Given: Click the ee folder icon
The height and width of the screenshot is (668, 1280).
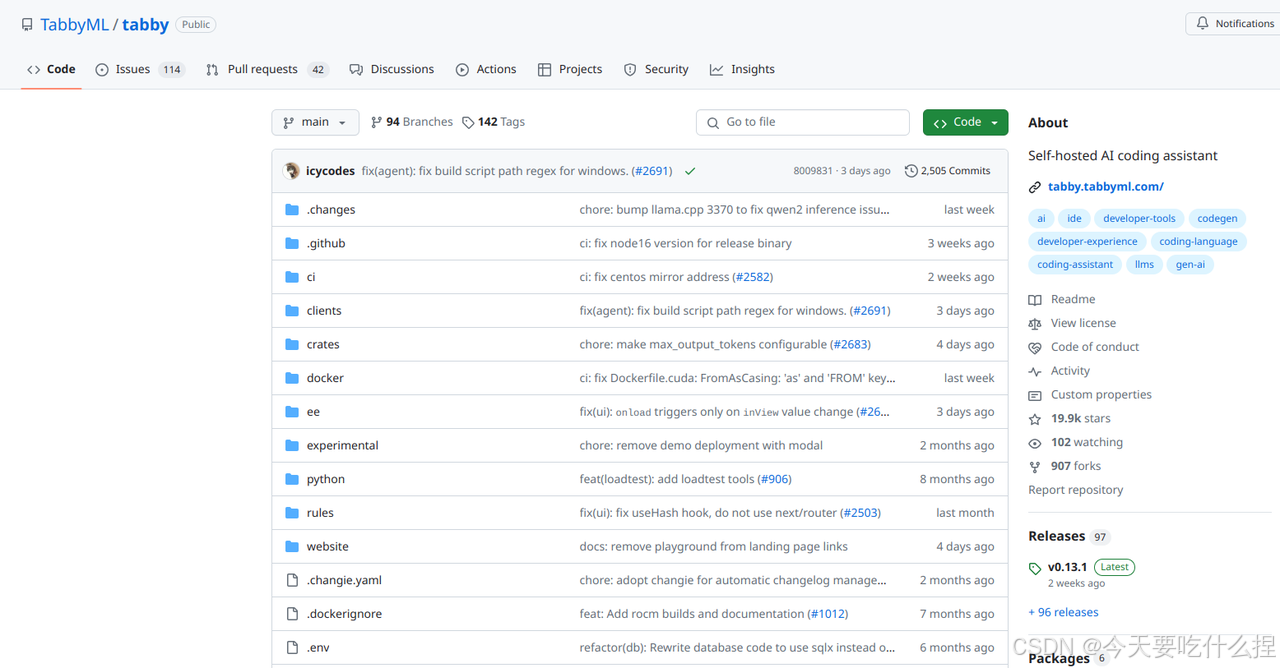Looking at the screenshot, I should 292,412.
